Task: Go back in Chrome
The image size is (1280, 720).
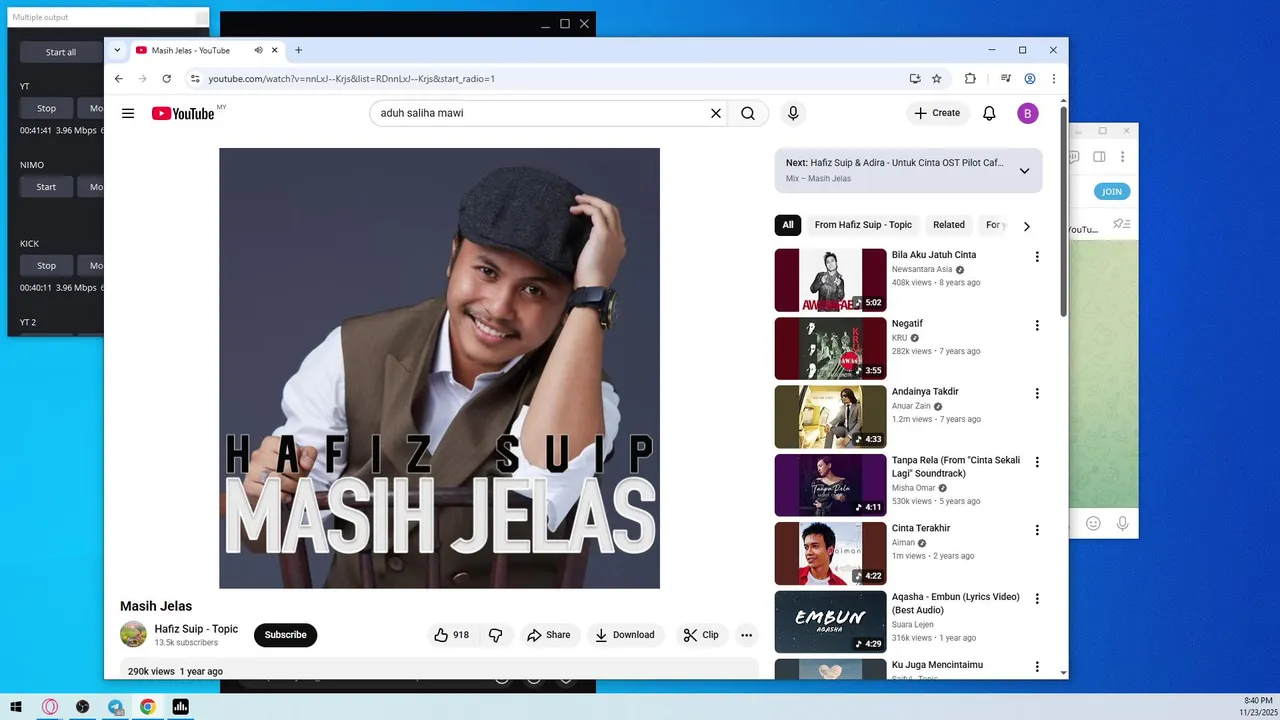Action: pyautogui.click(x=119, y=78)
